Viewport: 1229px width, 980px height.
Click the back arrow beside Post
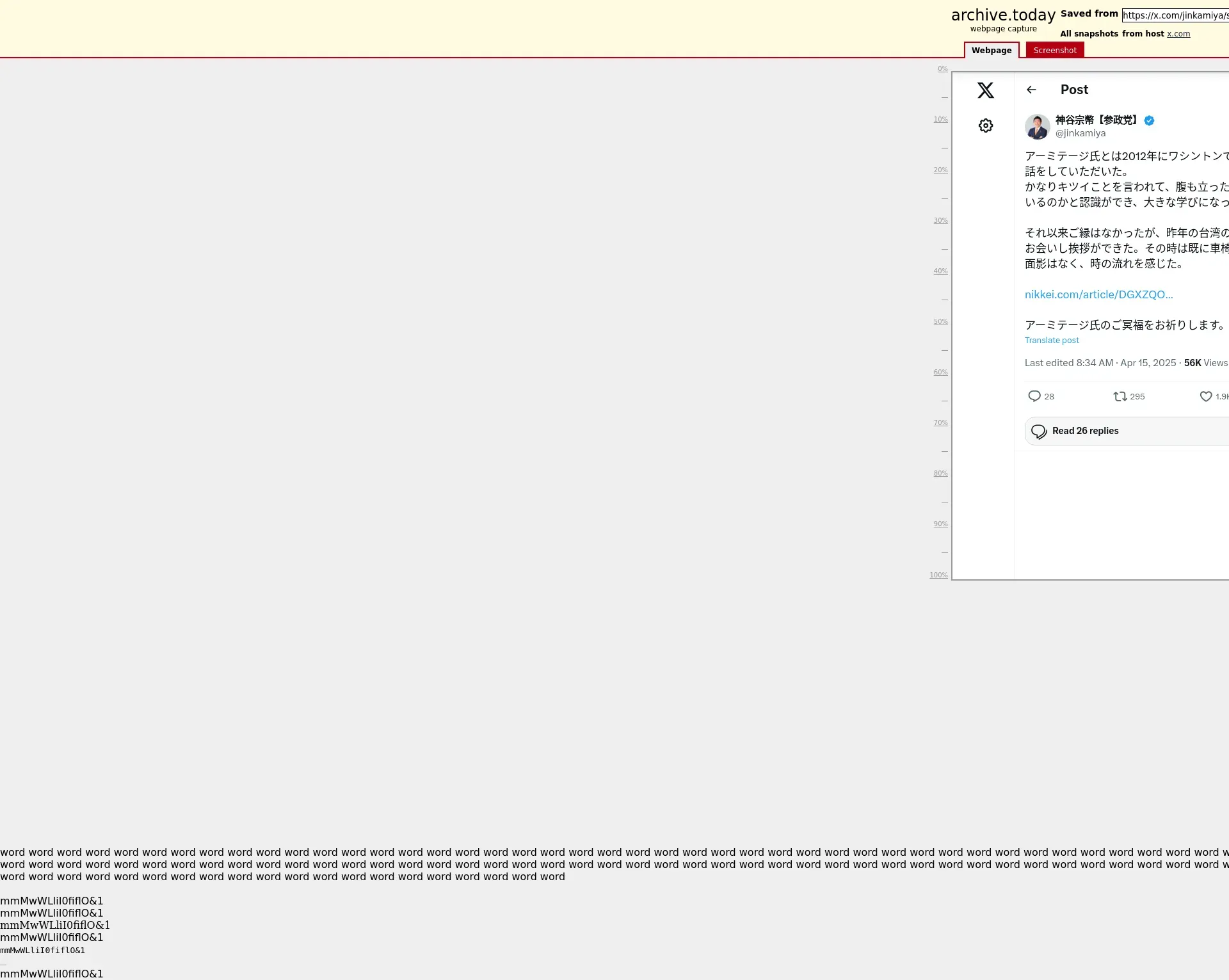tap(1031, 90)
